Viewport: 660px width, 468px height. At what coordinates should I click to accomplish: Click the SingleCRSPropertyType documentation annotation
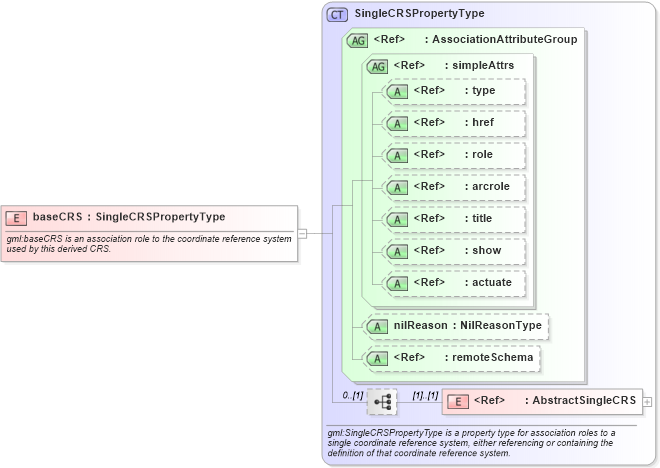point(471,443)
